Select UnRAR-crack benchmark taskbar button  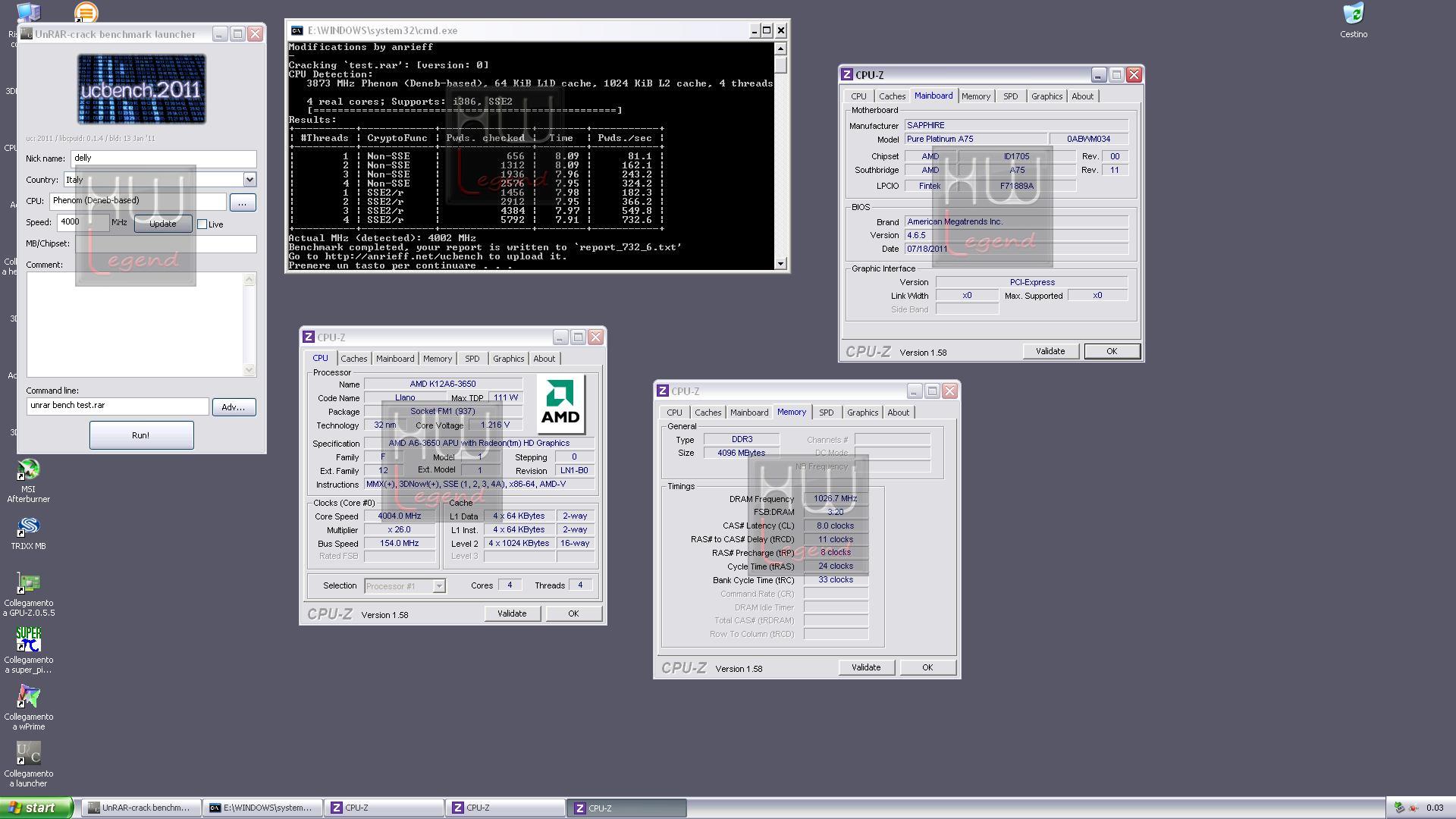(141, 808)
